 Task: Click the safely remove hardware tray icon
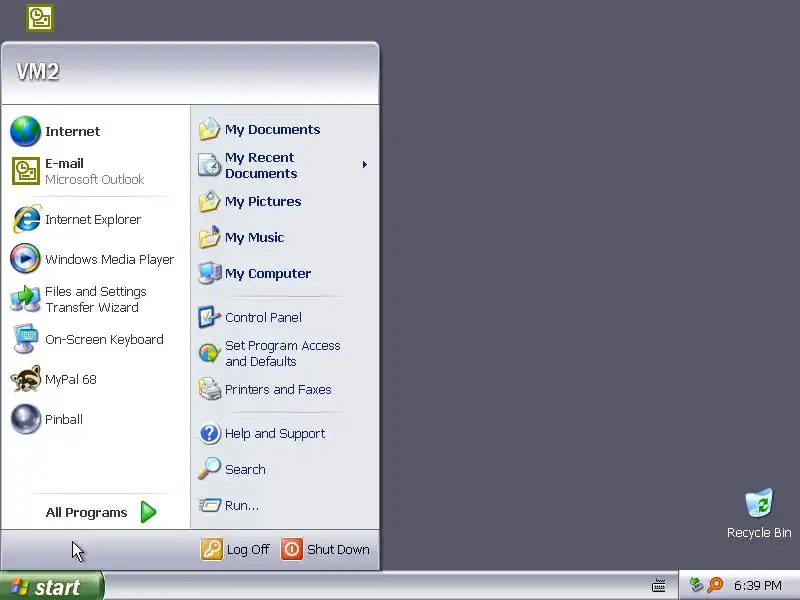pos(695,585)
